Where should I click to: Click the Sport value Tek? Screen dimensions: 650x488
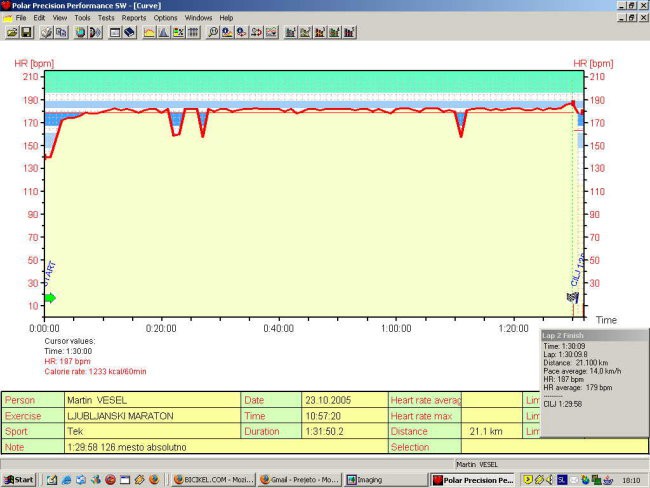(x=152, y=431)
